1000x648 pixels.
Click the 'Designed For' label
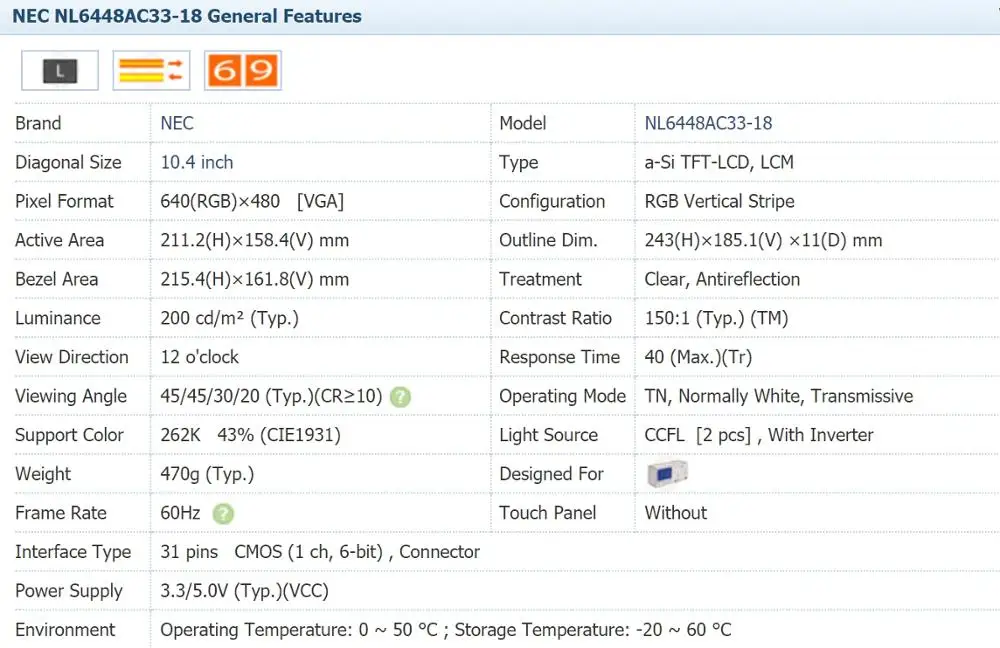coord(551,475)
